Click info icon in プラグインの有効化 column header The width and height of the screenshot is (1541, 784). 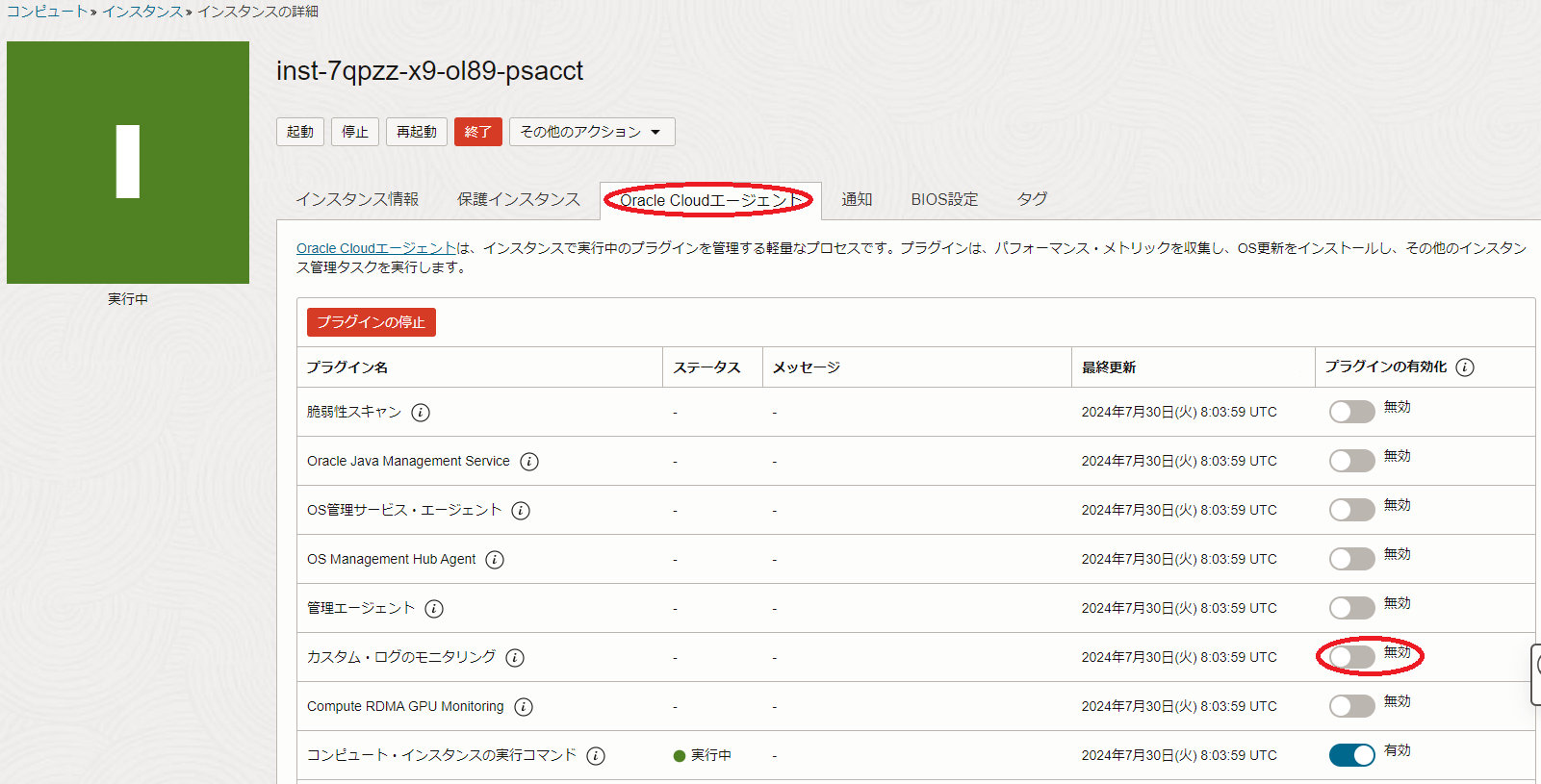(x=1465, y=367)
